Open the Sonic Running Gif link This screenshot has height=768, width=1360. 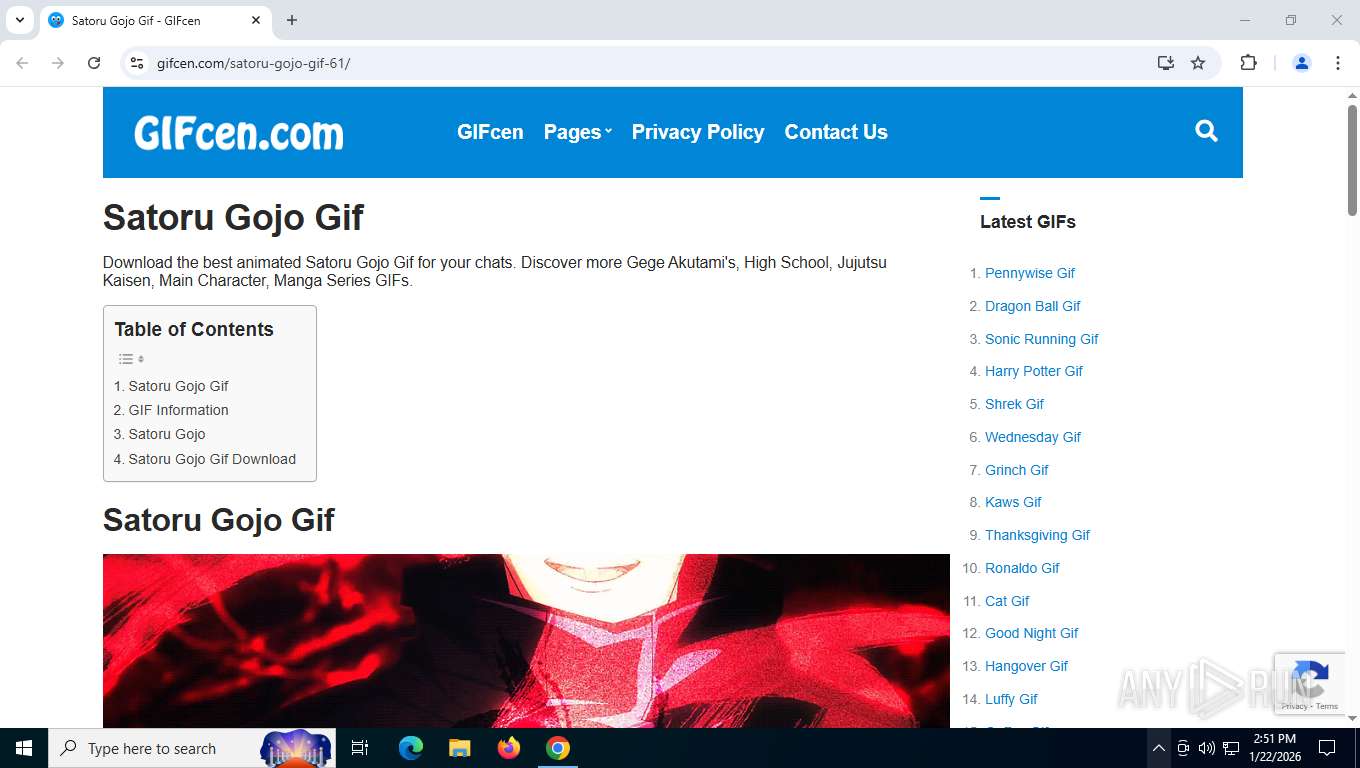click(1042, 339)
